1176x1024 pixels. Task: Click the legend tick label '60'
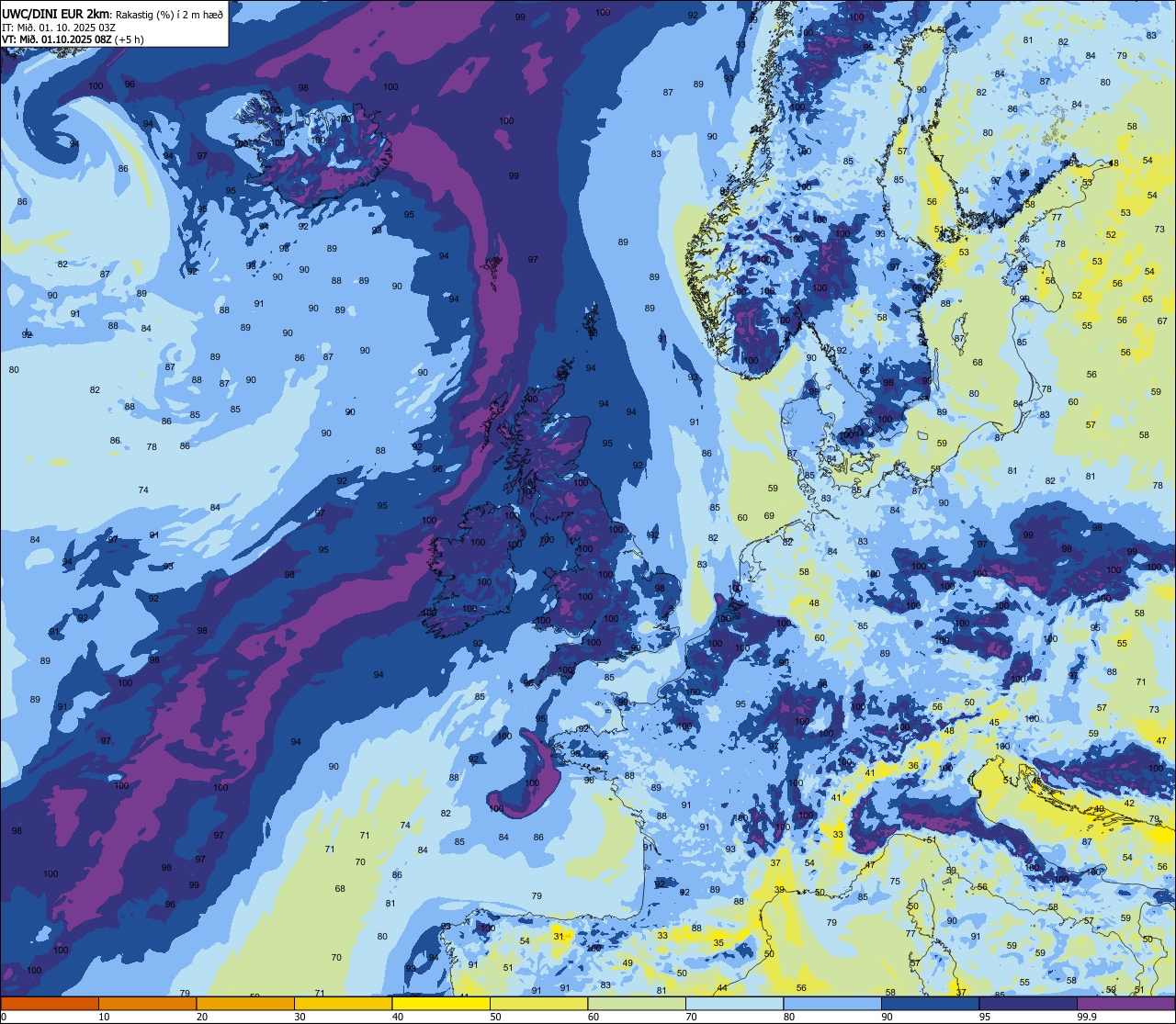click(x=594, y=1017)
